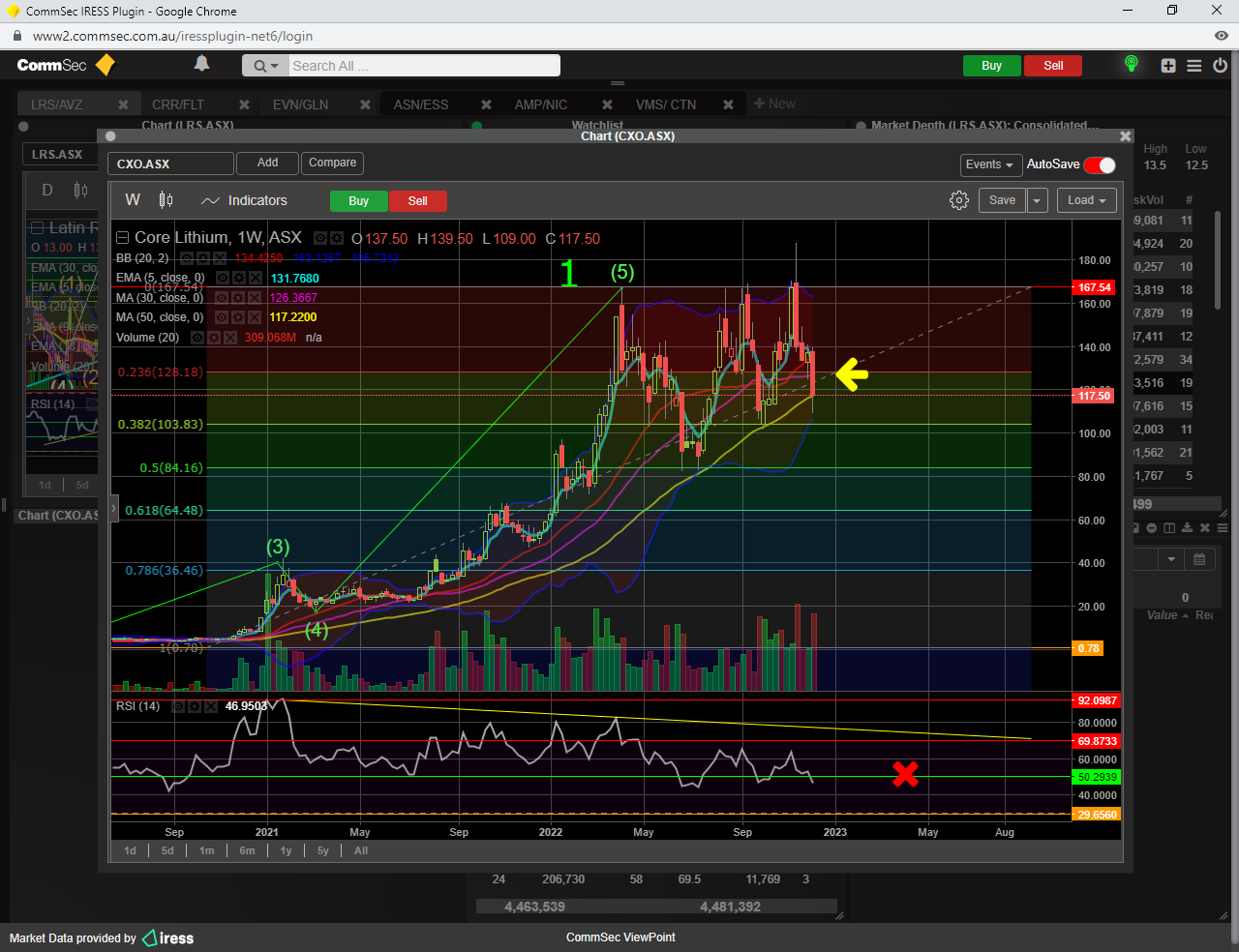Toggle visibility of RSI (14)

(178, 706)
